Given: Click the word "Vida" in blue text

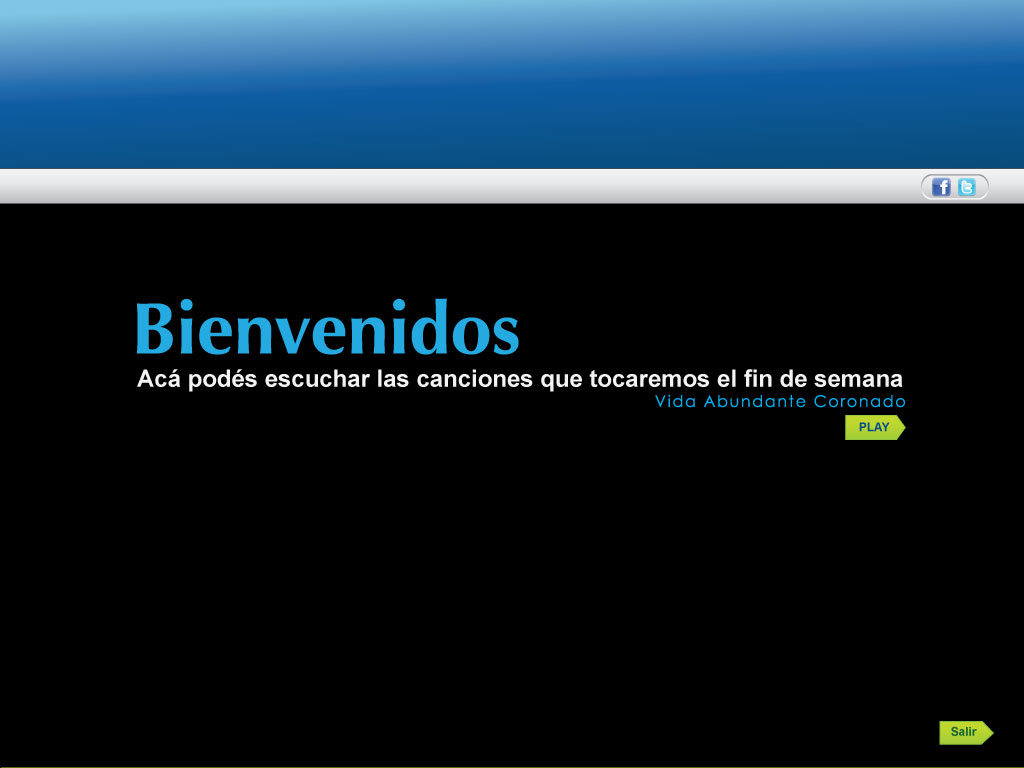Looking at the screenshot, I should 675,402.
